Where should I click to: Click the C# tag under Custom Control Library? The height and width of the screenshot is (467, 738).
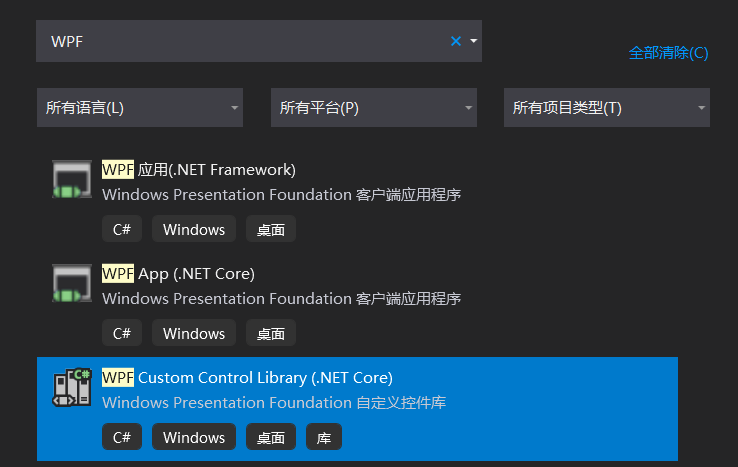[x=122, y=437]
